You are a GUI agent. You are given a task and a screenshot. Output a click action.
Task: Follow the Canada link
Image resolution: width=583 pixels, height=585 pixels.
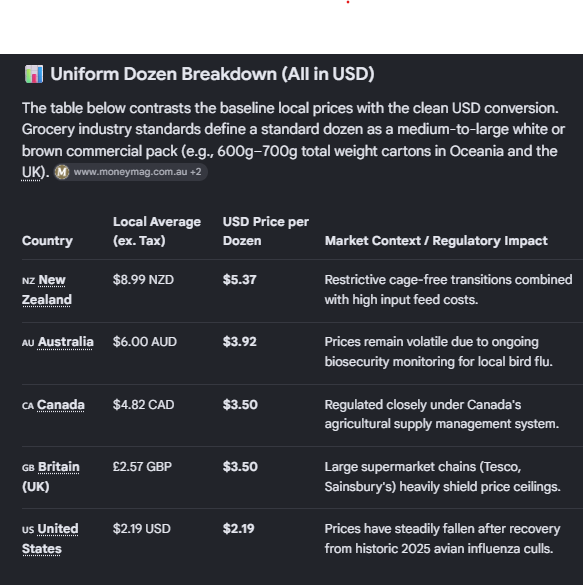[x=61, y=404]
